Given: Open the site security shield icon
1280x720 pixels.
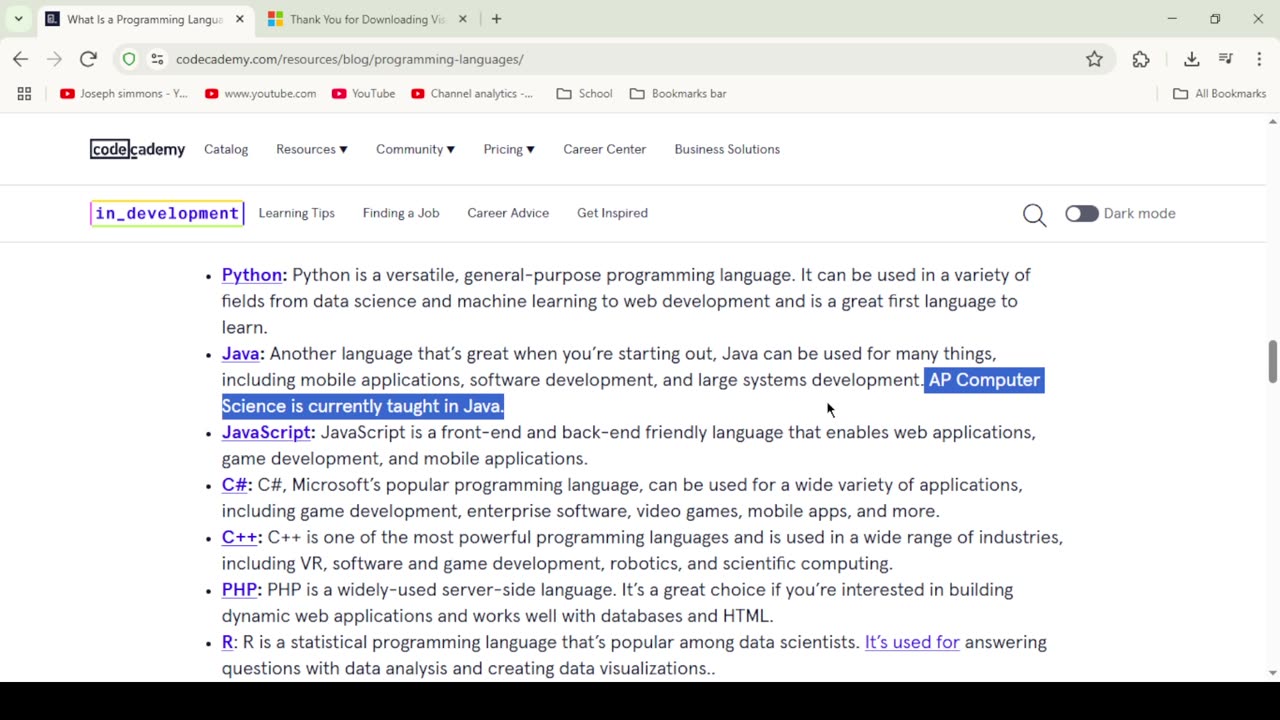Looking at the screenshot, I should point(129,59).
